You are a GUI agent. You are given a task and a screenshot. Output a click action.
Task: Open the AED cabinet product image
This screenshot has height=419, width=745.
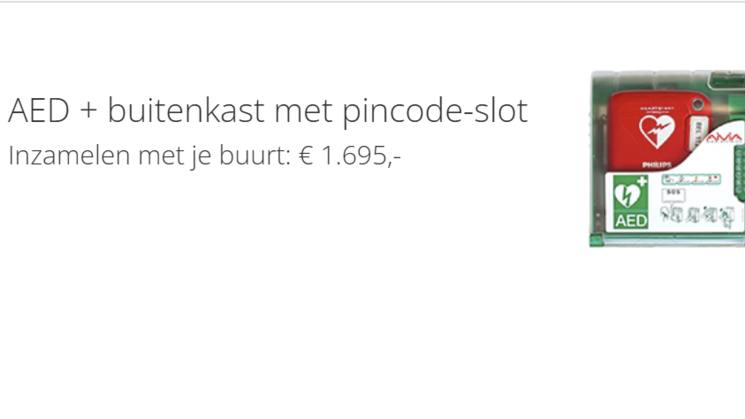(x=667, y=158)
